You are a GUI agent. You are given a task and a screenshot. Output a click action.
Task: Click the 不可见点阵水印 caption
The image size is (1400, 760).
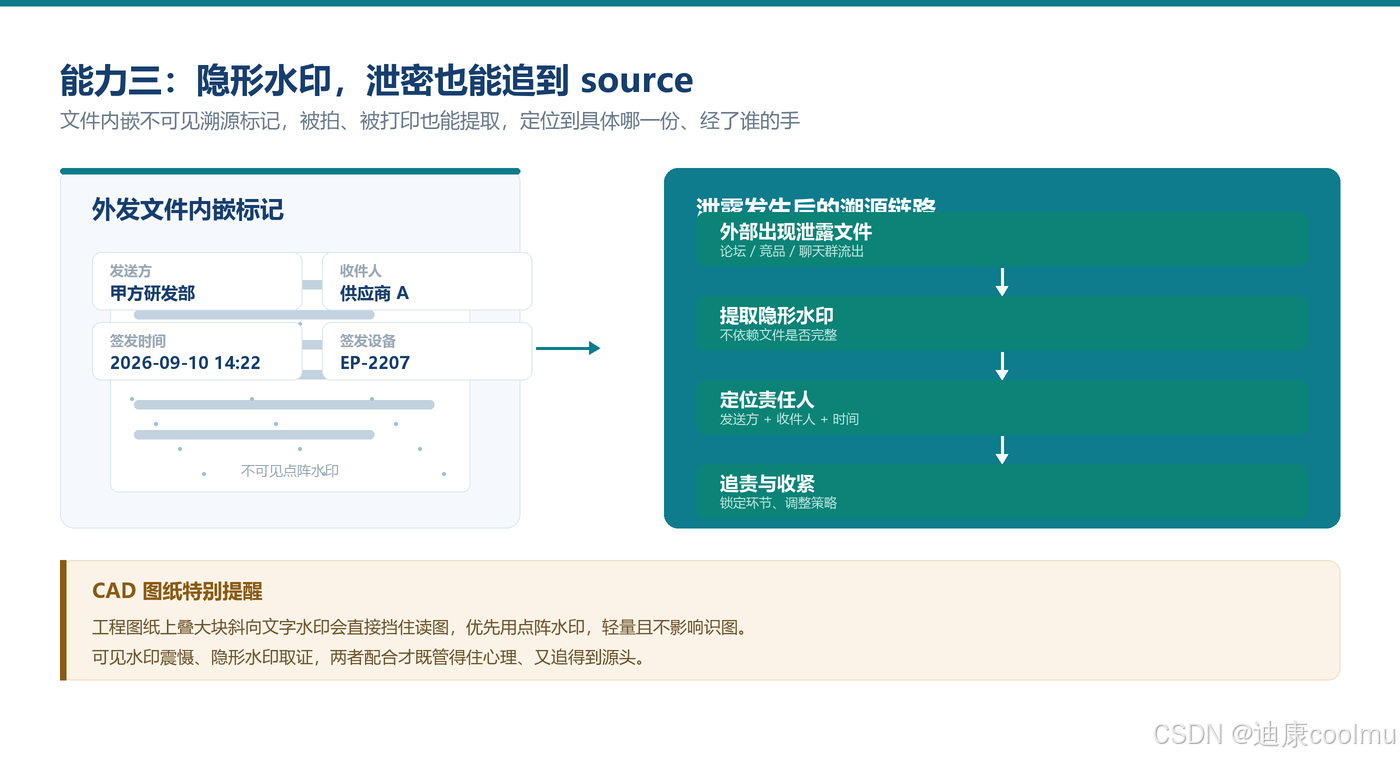[x=290, y=471]
